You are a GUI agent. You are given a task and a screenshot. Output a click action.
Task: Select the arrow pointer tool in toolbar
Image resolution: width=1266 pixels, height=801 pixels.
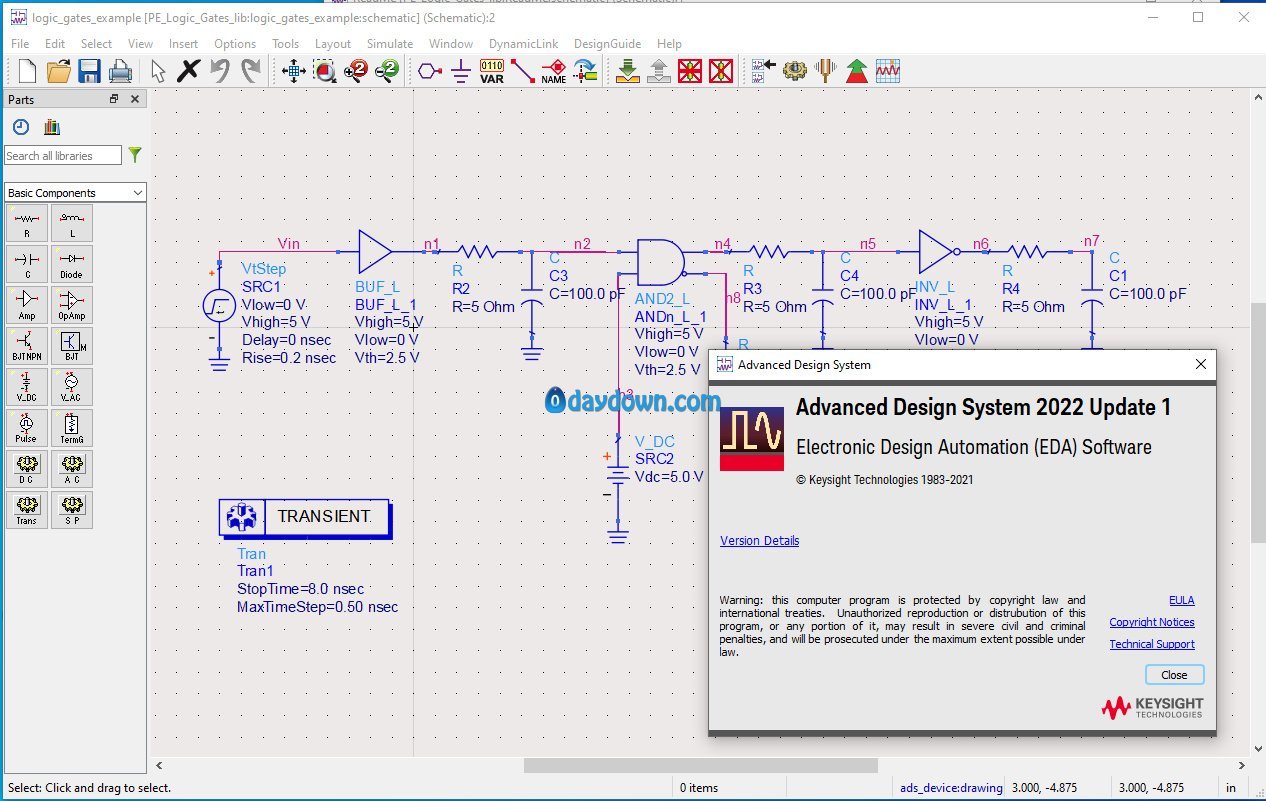click(158, 71)
